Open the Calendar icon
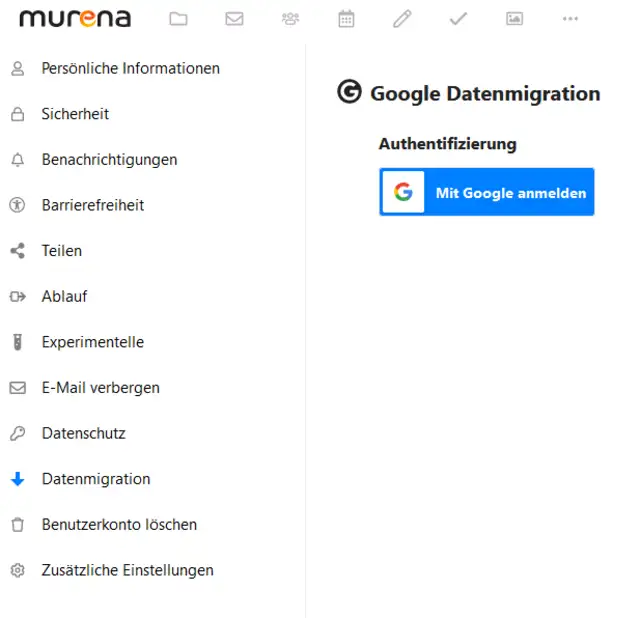Image resolution: width=640 pixels, height=618 pixels. [346, 19]
